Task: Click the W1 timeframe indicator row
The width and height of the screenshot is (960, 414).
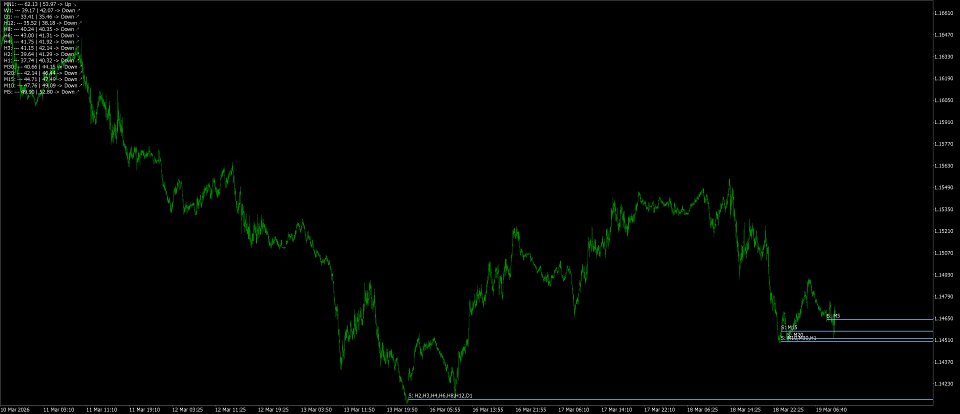Action: (42, 10)
